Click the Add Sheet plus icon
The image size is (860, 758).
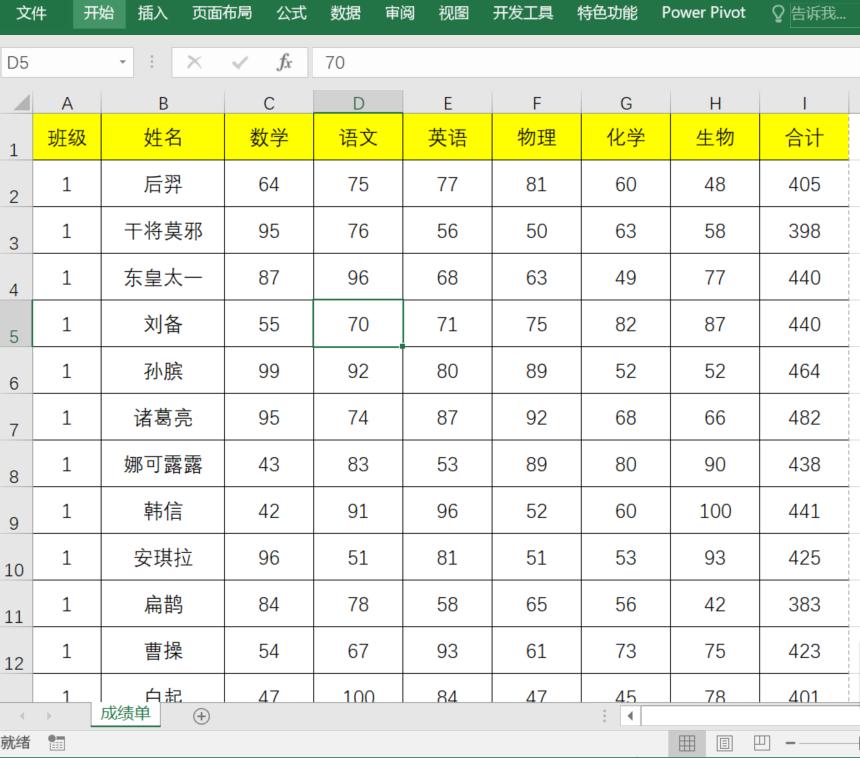202,716
